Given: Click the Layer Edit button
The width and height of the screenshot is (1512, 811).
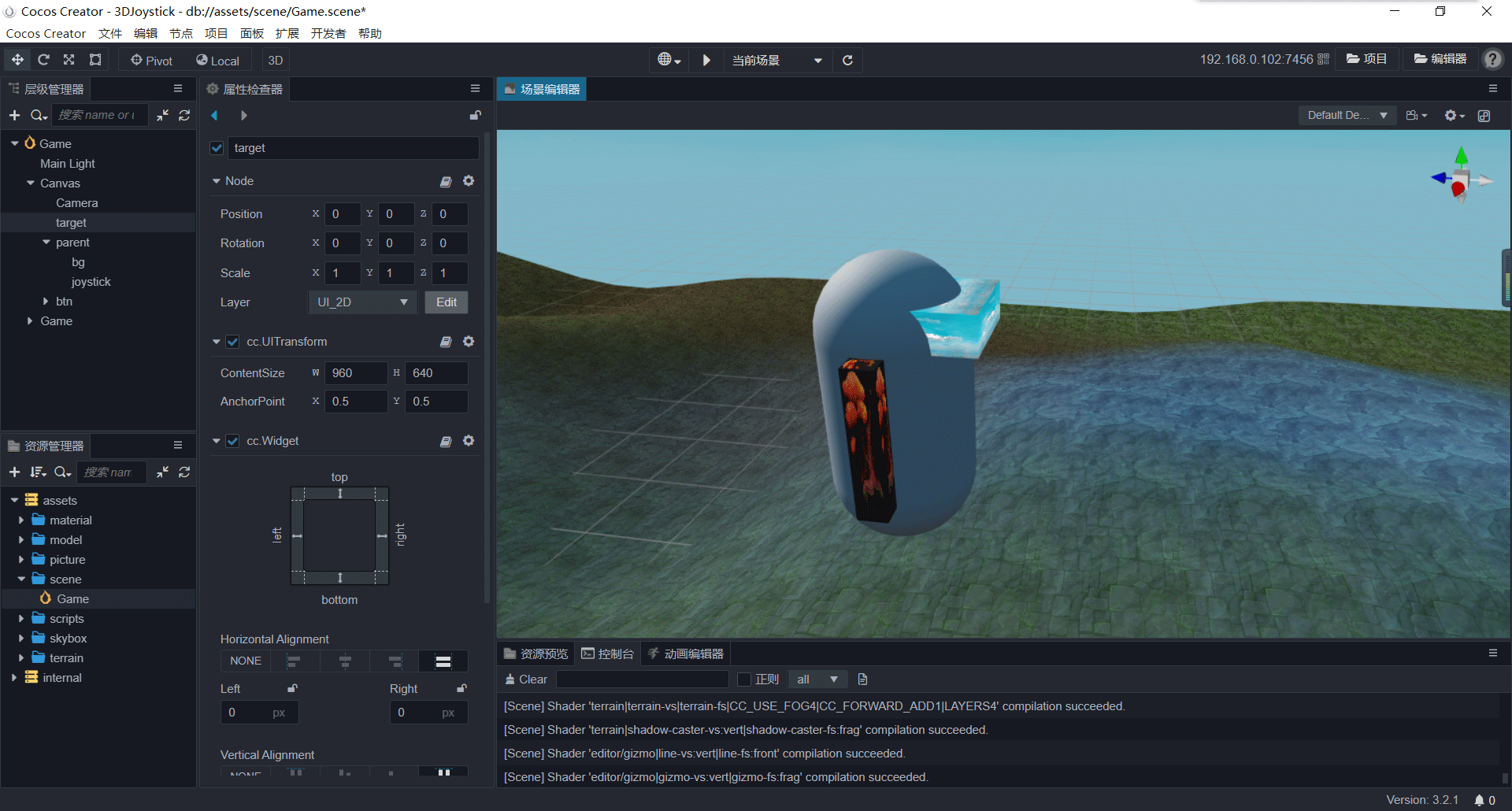Looking at the screenshot, I should [447, 302].
